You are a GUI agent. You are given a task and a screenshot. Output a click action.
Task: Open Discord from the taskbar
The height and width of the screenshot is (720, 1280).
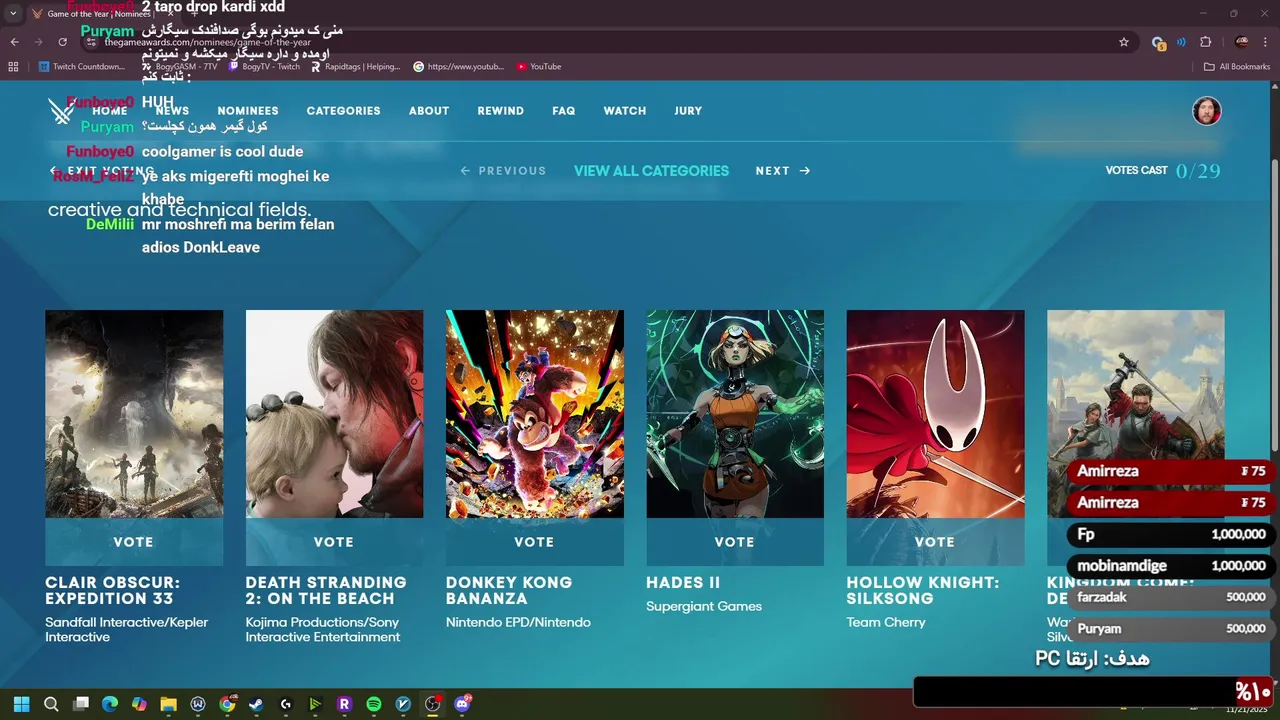[462, 704]
